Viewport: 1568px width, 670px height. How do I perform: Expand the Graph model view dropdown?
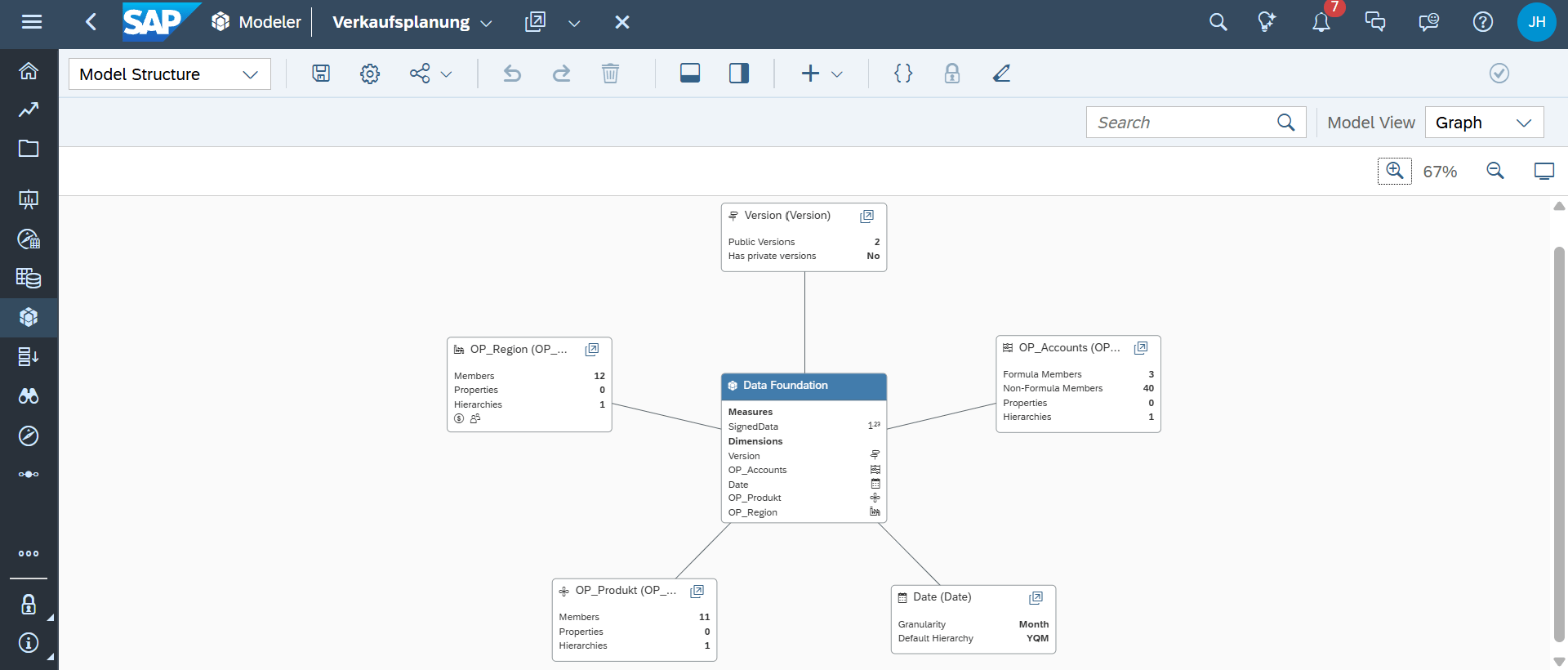point(1484,123)
